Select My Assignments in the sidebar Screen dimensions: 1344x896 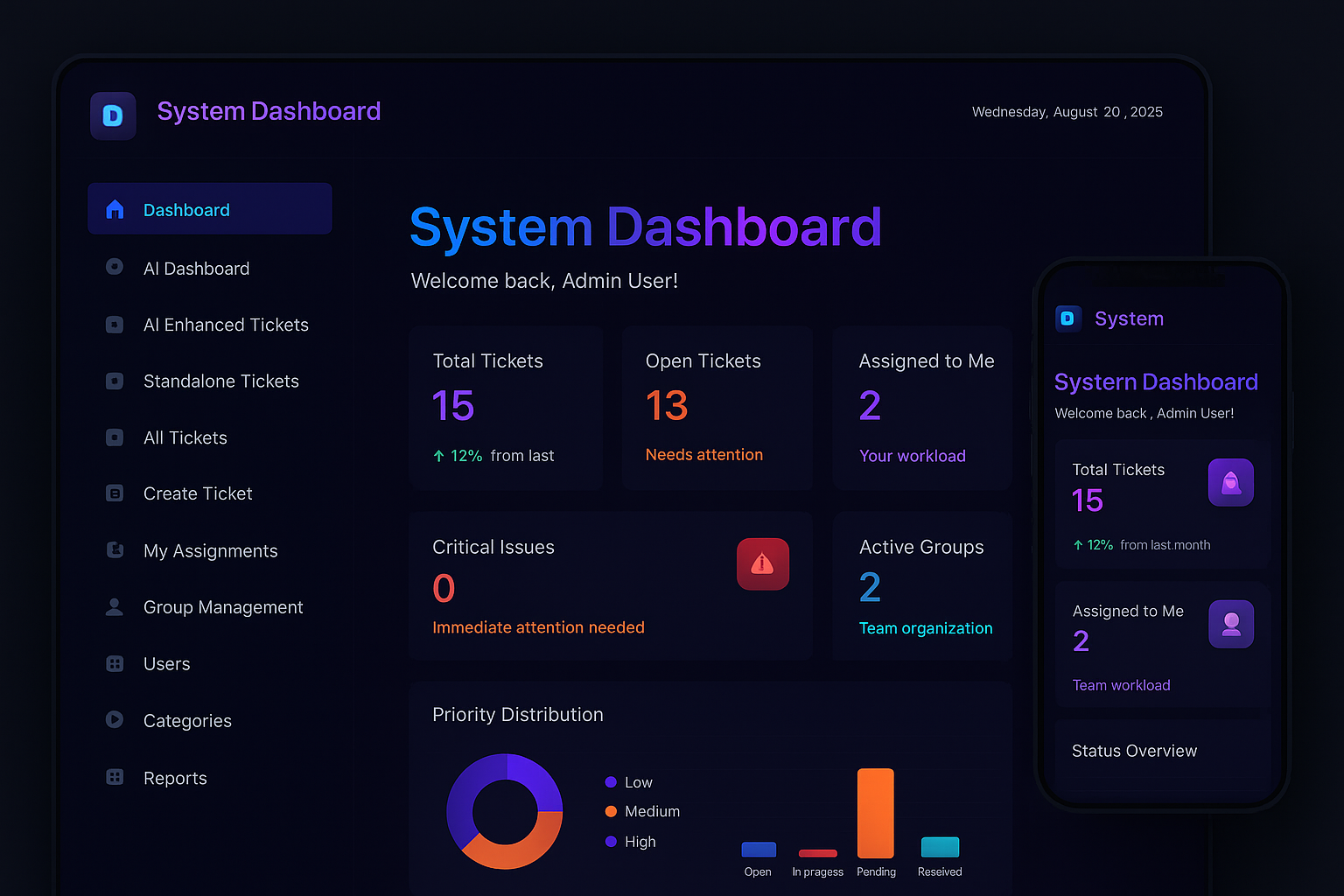210,550
